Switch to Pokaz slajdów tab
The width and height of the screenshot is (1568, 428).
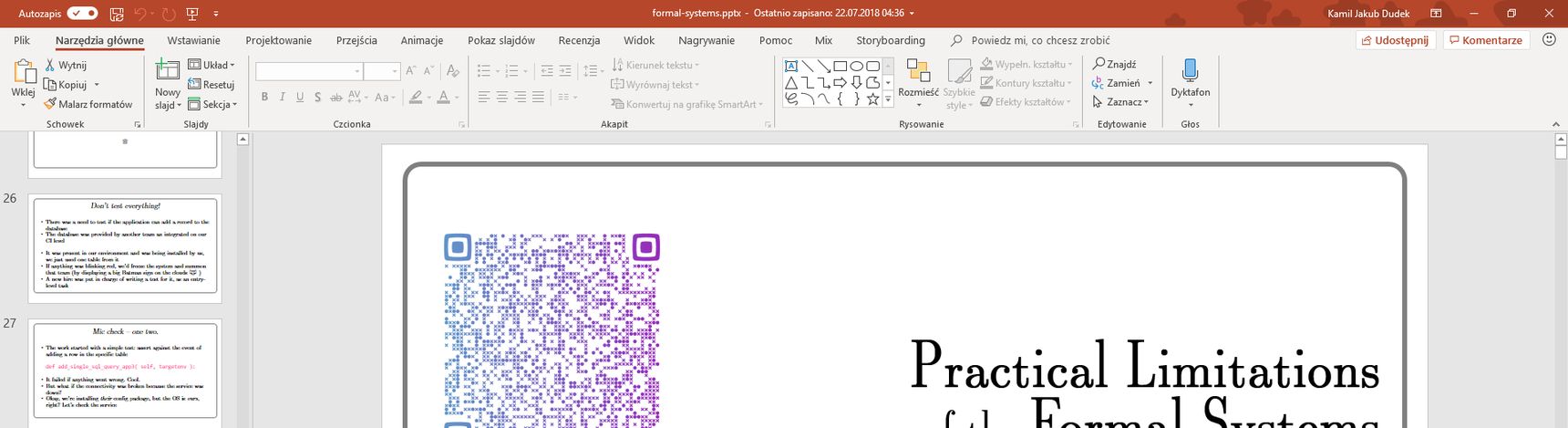pos(501,40)
